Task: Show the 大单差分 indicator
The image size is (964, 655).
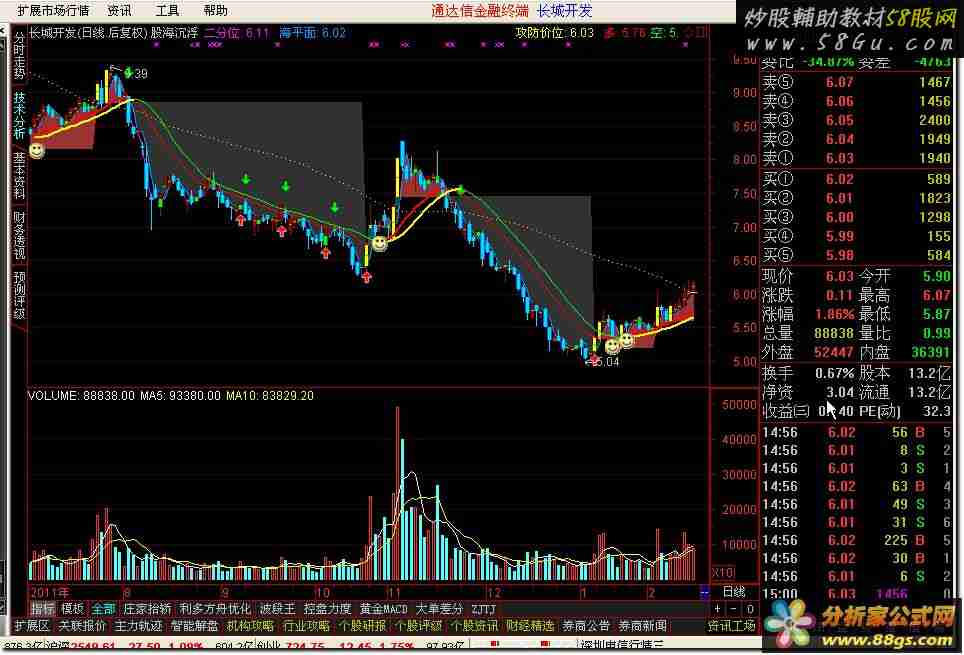Action: pos(439,609)
